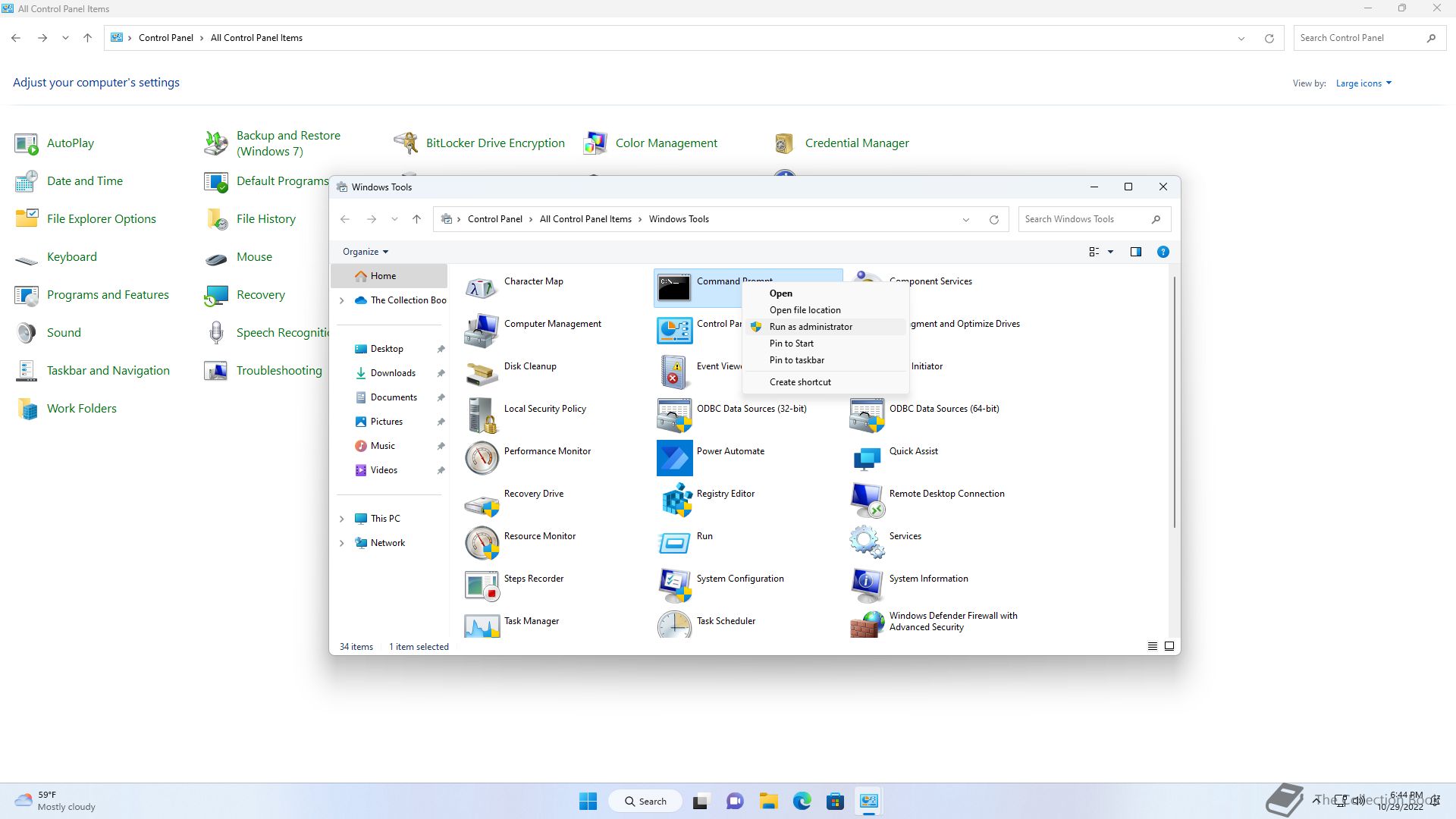Go up one level in Windows Tools
Viewport: 1456px width, 819px height.
click(x=416, y=219)
